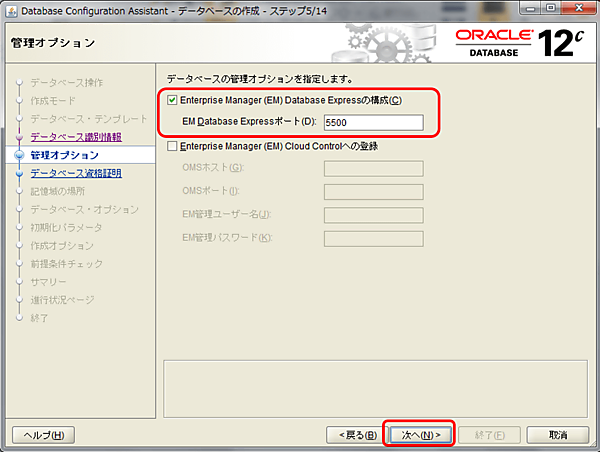Click the Java application icon in title bar

pos(11,11)
